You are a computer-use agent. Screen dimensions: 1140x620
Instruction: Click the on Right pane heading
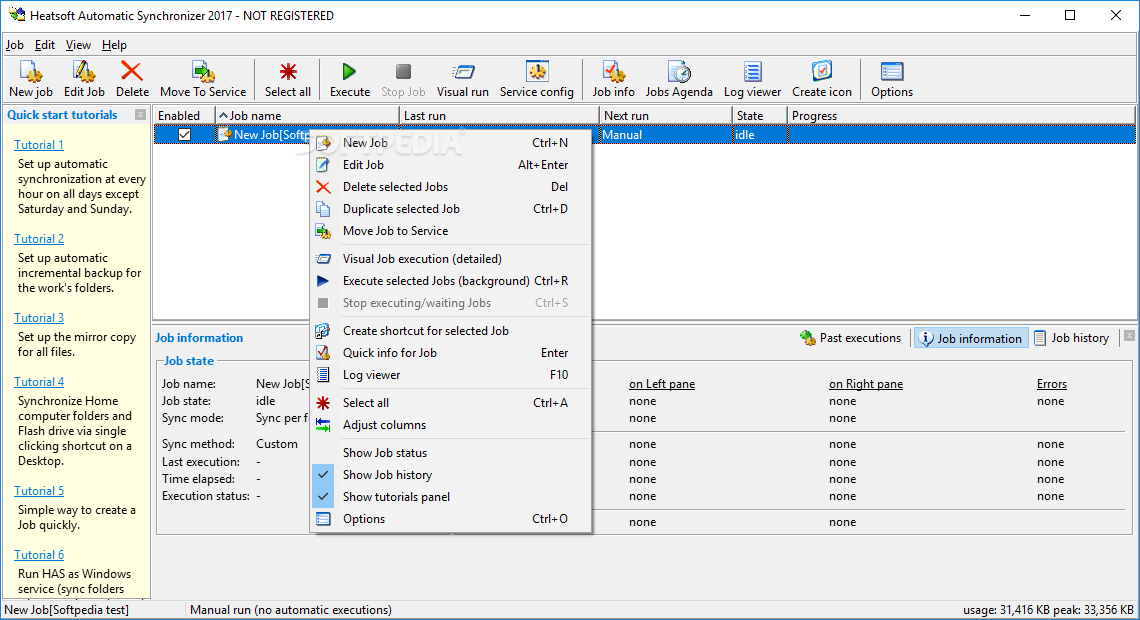point(866,384)
